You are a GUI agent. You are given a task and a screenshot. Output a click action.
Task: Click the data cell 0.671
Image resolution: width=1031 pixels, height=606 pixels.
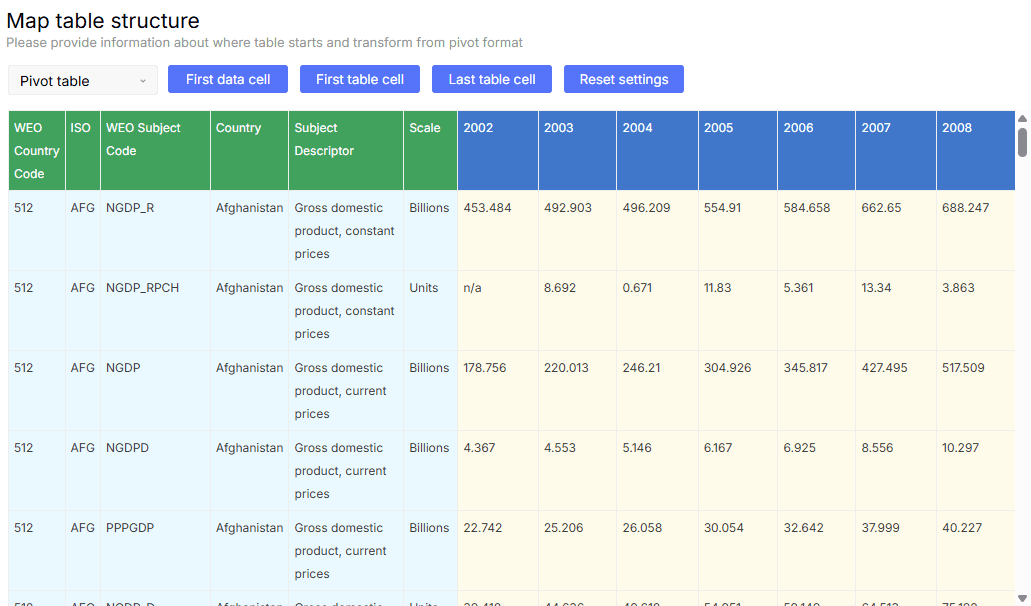pos(658,311)
